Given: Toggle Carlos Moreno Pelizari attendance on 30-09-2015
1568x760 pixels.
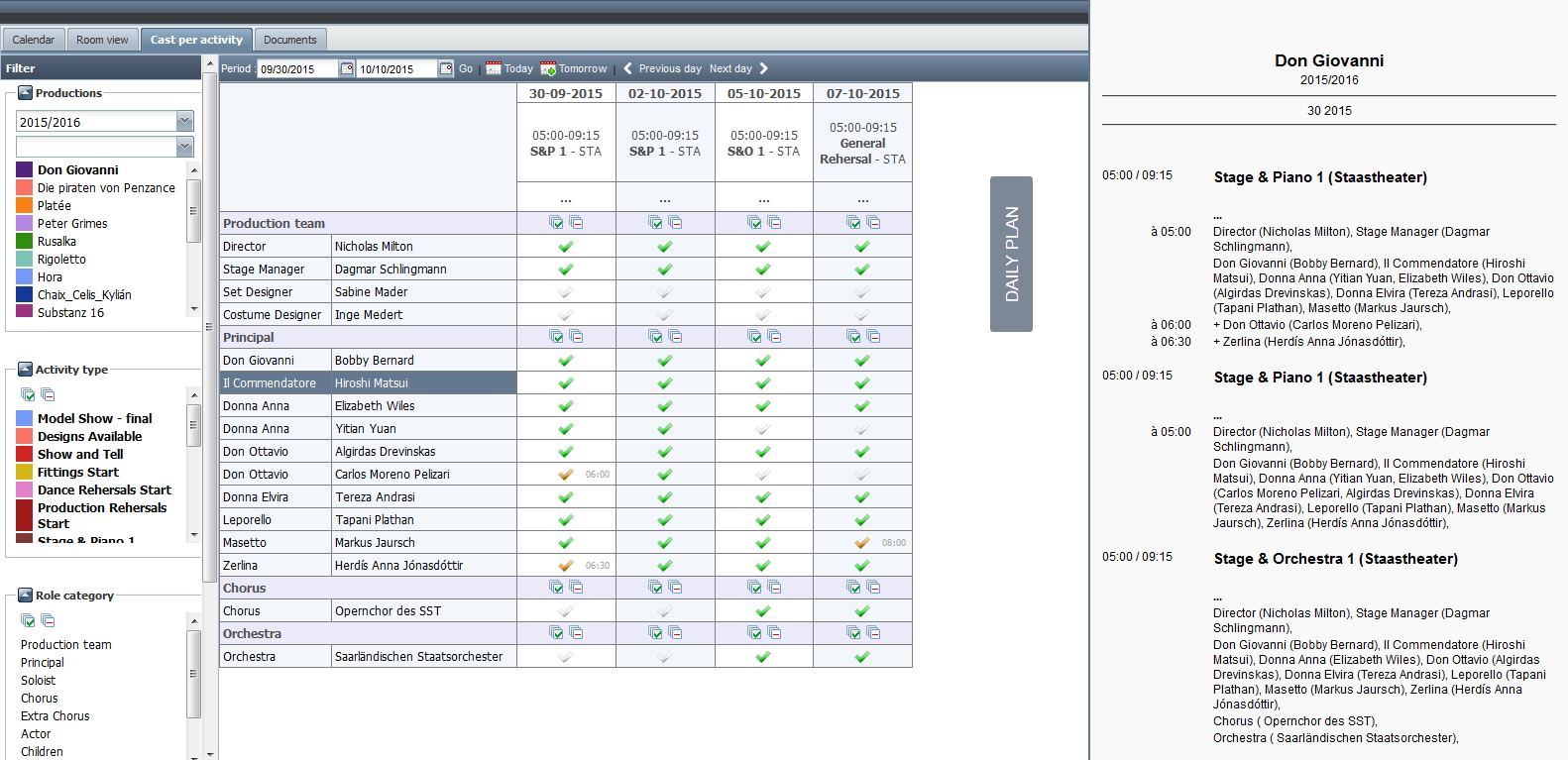Looking at the screenshot, I should (565, 475).
